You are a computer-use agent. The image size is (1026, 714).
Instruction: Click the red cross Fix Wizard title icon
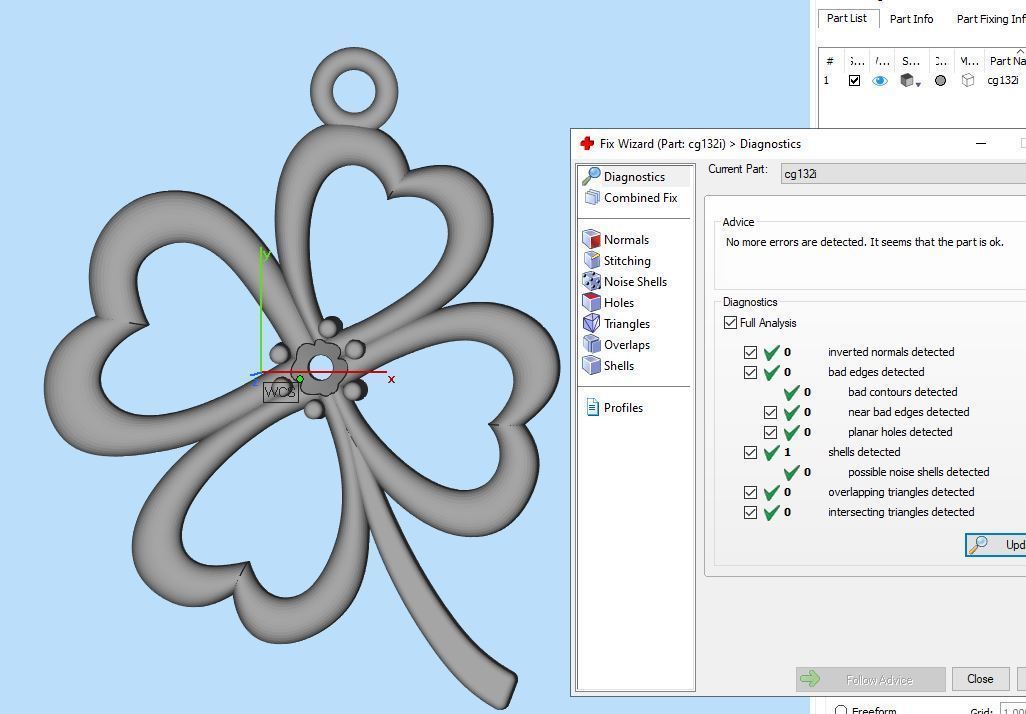tap(587, 143)
